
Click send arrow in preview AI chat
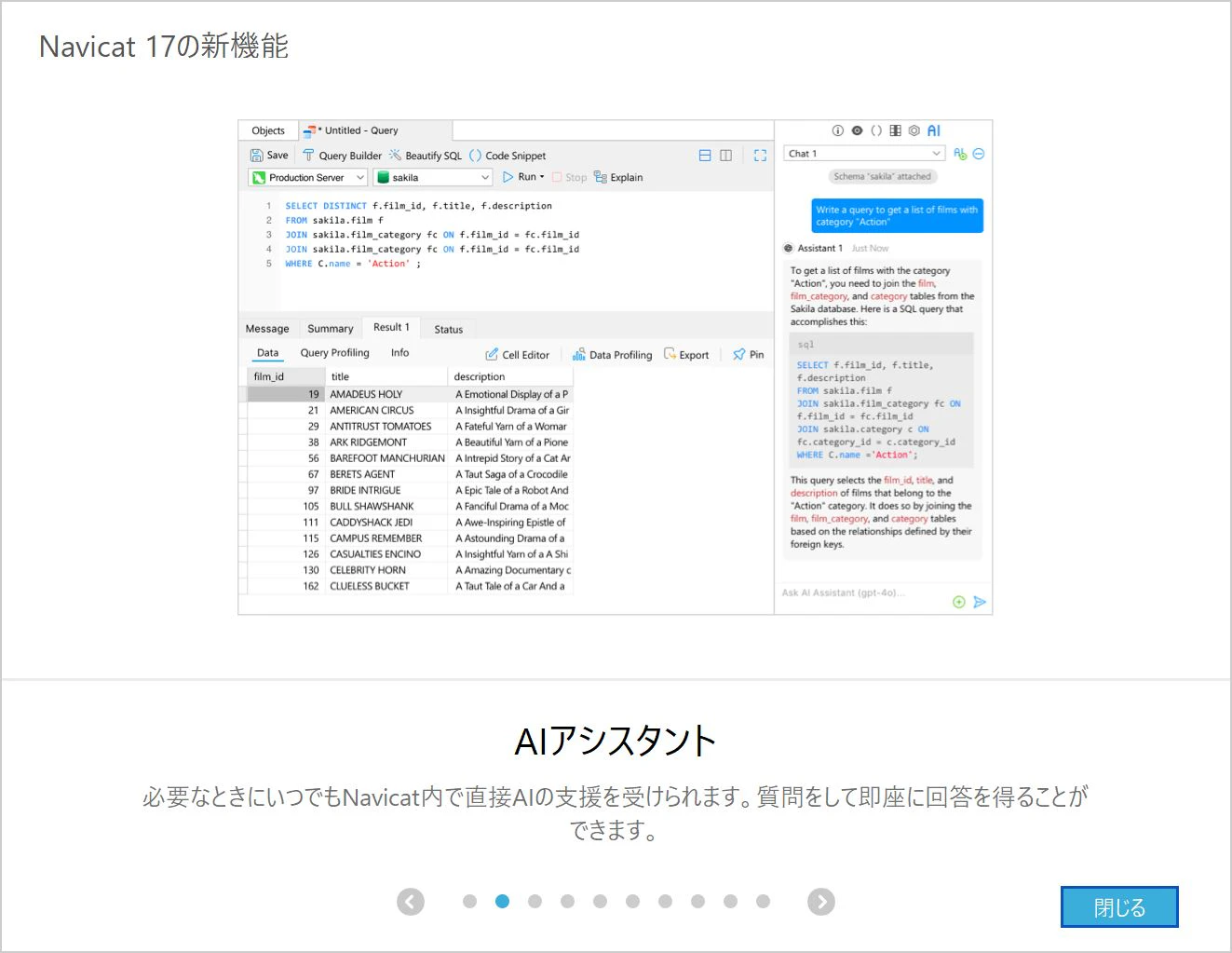click(980, 602)
